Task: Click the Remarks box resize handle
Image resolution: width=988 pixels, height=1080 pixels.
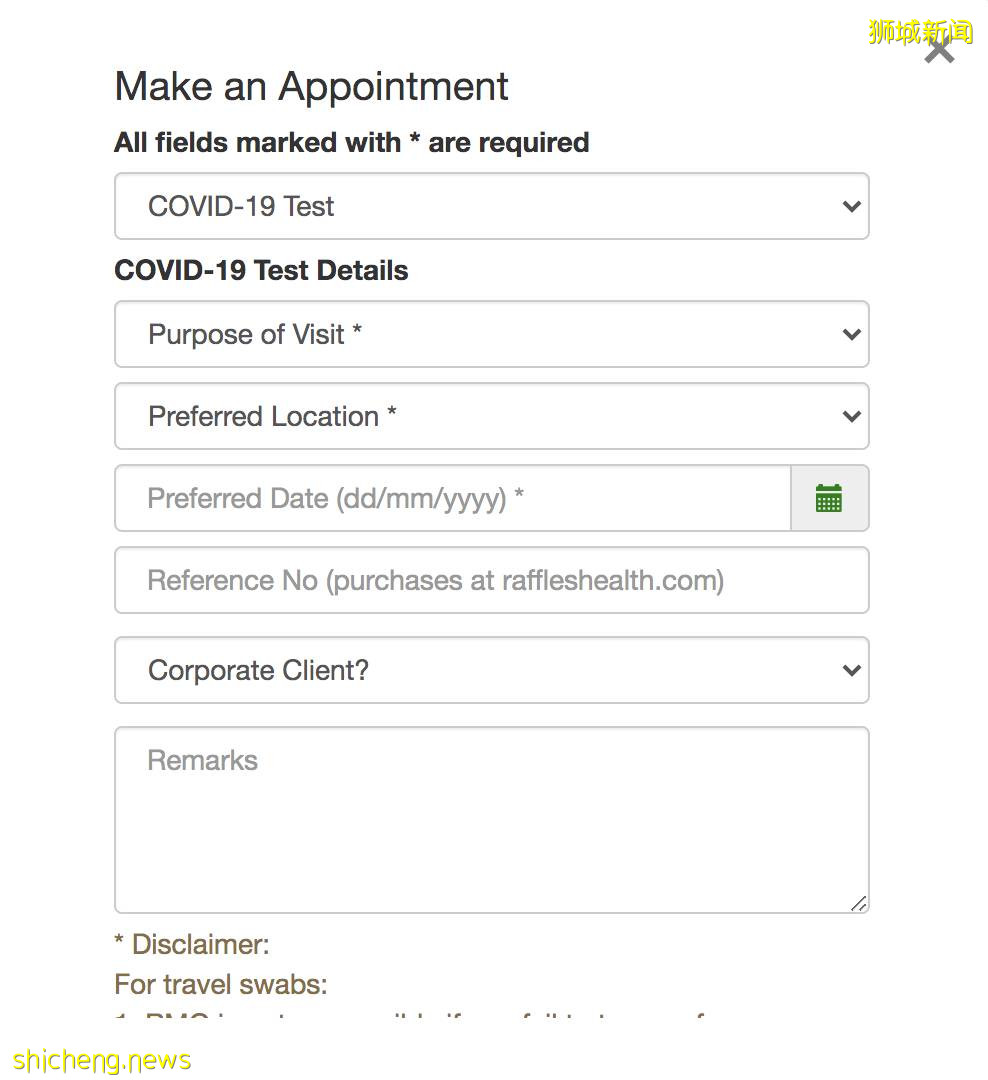Action: click(x=859, y=904)
